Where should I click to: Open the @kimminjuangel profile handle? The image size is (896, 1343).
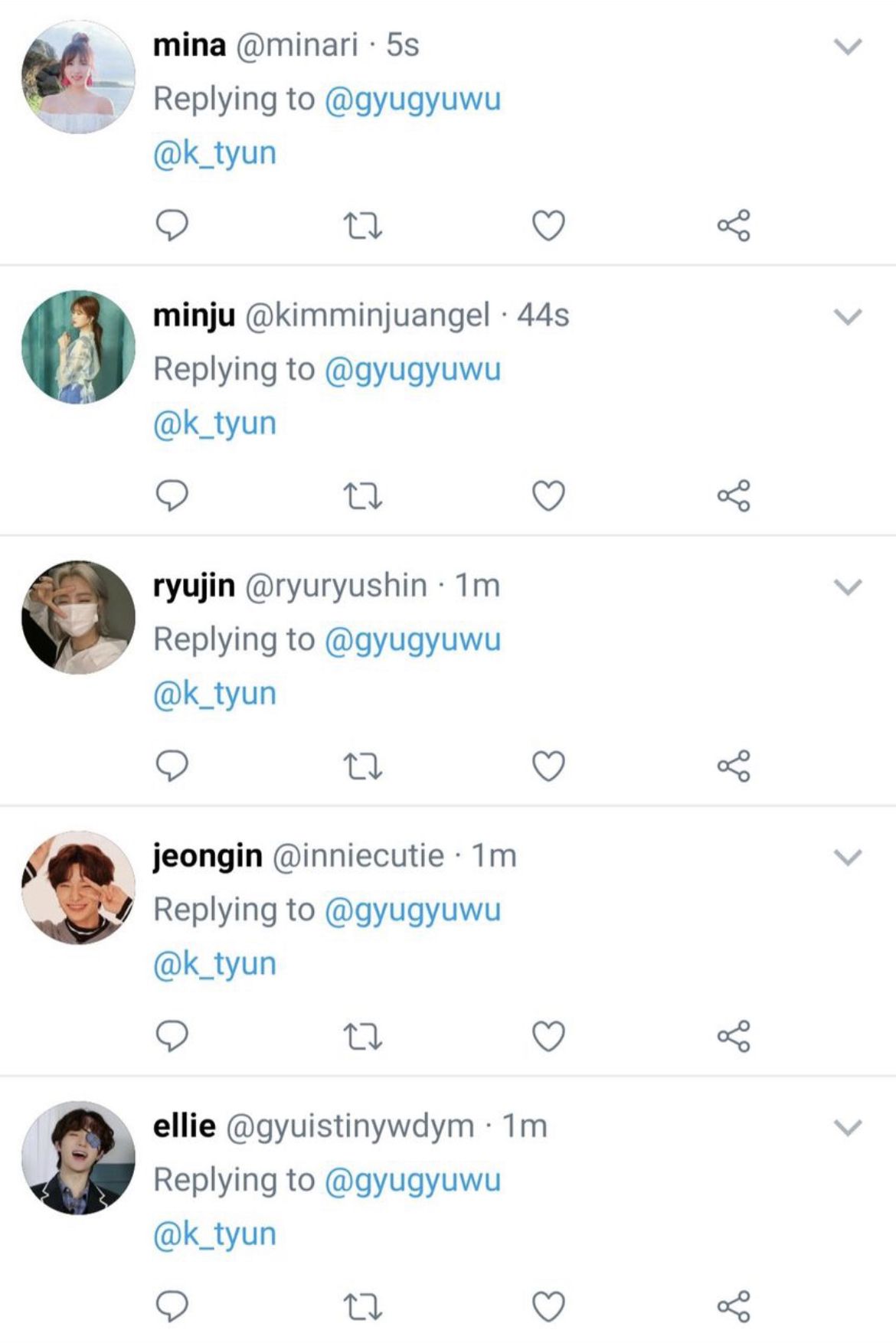pos(367,315)
